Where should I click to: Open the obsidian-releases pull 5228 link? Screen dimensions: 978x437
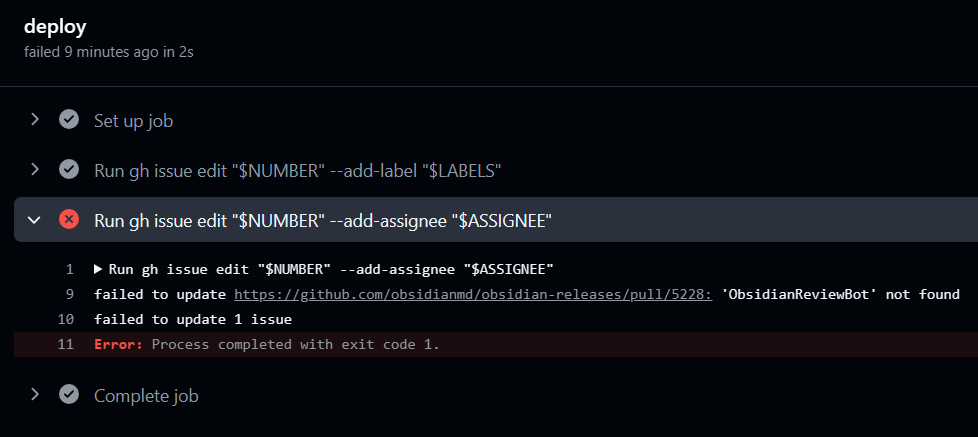click(x=473, y=294)
